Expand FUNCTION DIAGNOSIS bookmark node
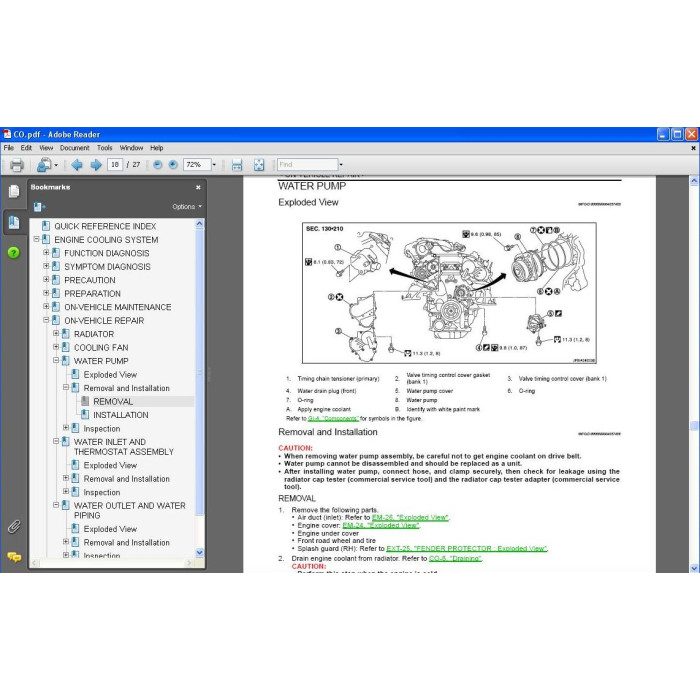Image resolution: width=700 pixels, height=700 pixels. tap(46, 253)
